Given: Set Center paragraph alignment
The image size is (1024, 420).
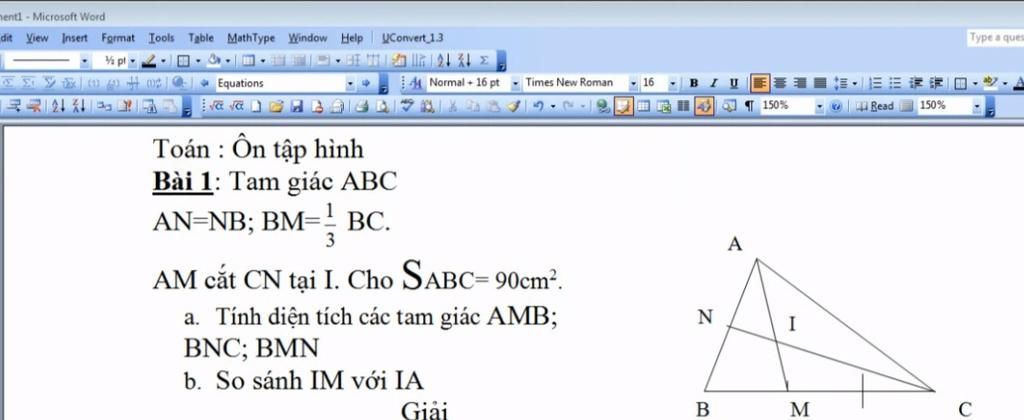Looking at the screenshot, I should tap(779, 83).
